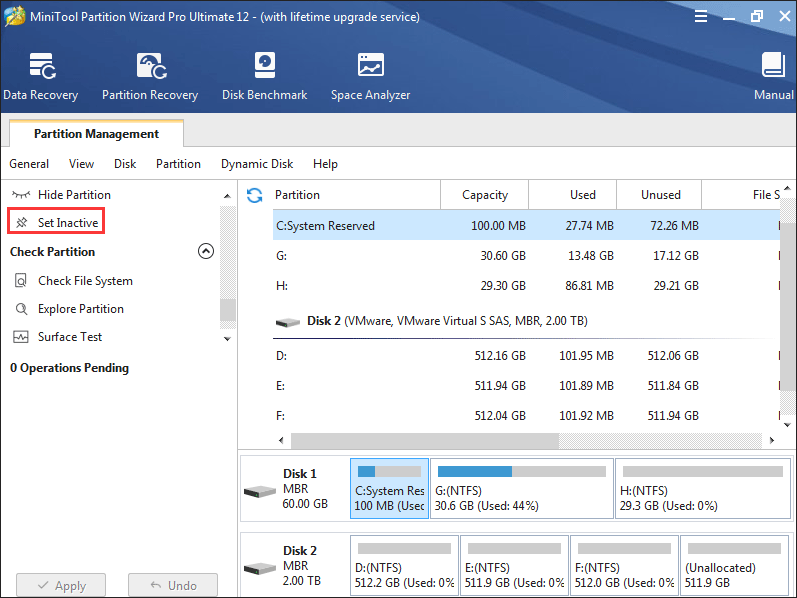Viewport: 797px width, 598px height.
Task: Click the Check File System icon
Action: pyautogui.click(x=21, y=281)
